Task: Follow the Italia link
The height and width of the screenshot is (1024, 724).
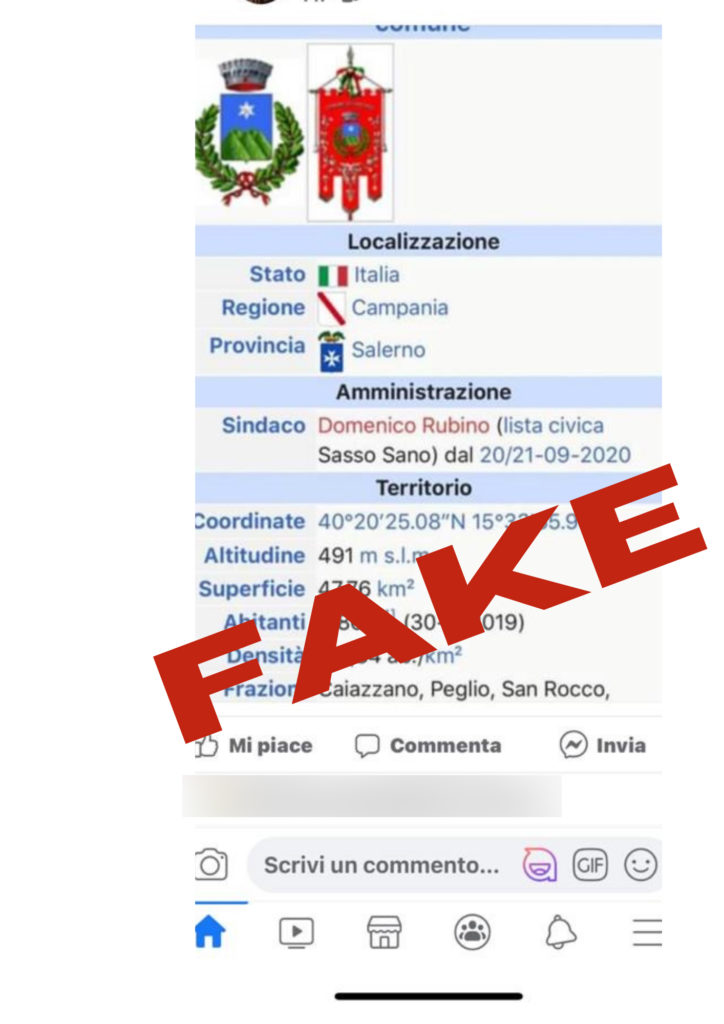Action: point(377,274)
